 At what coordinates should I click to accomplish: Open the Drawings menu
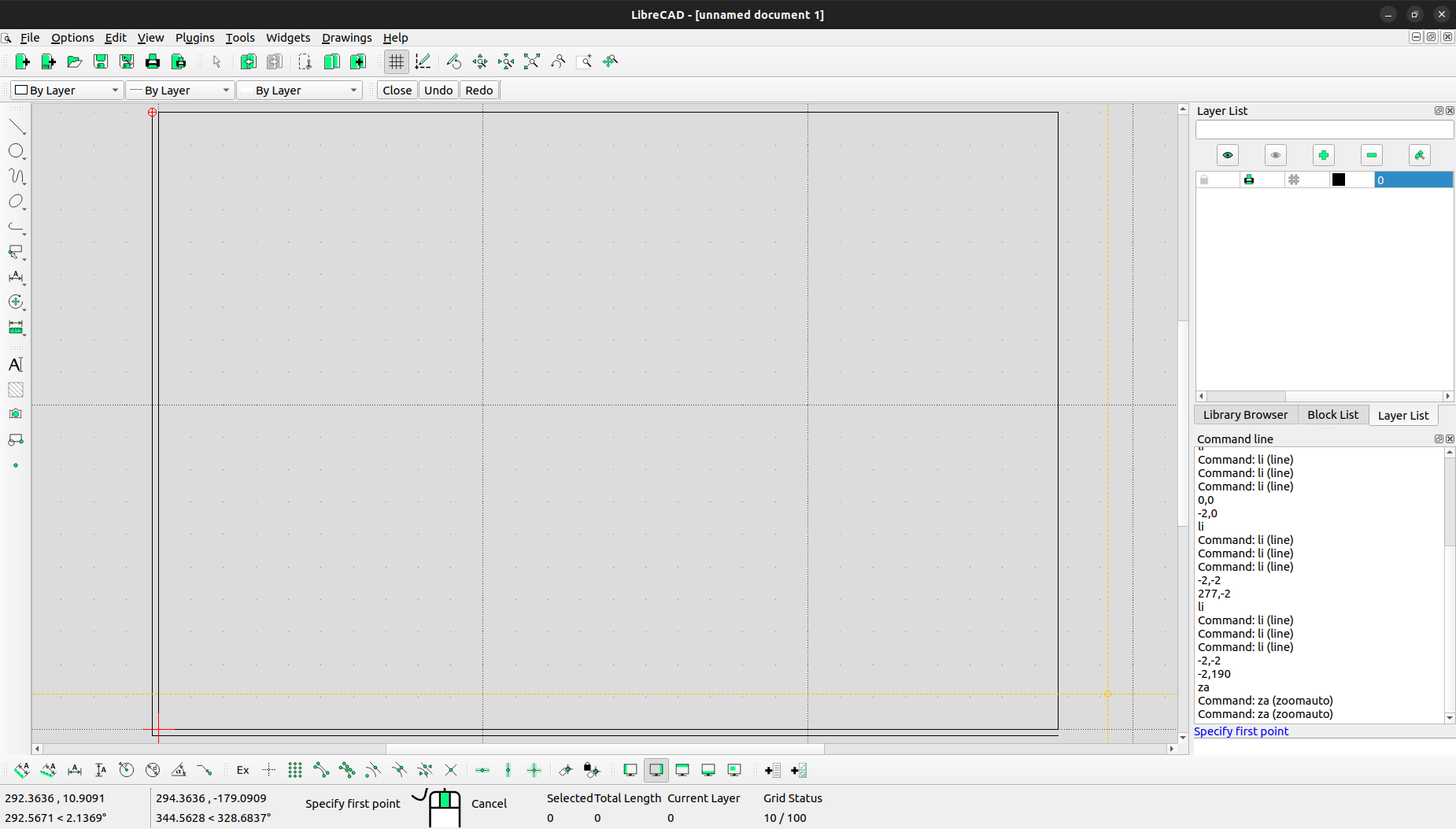(x=347, y=38)
